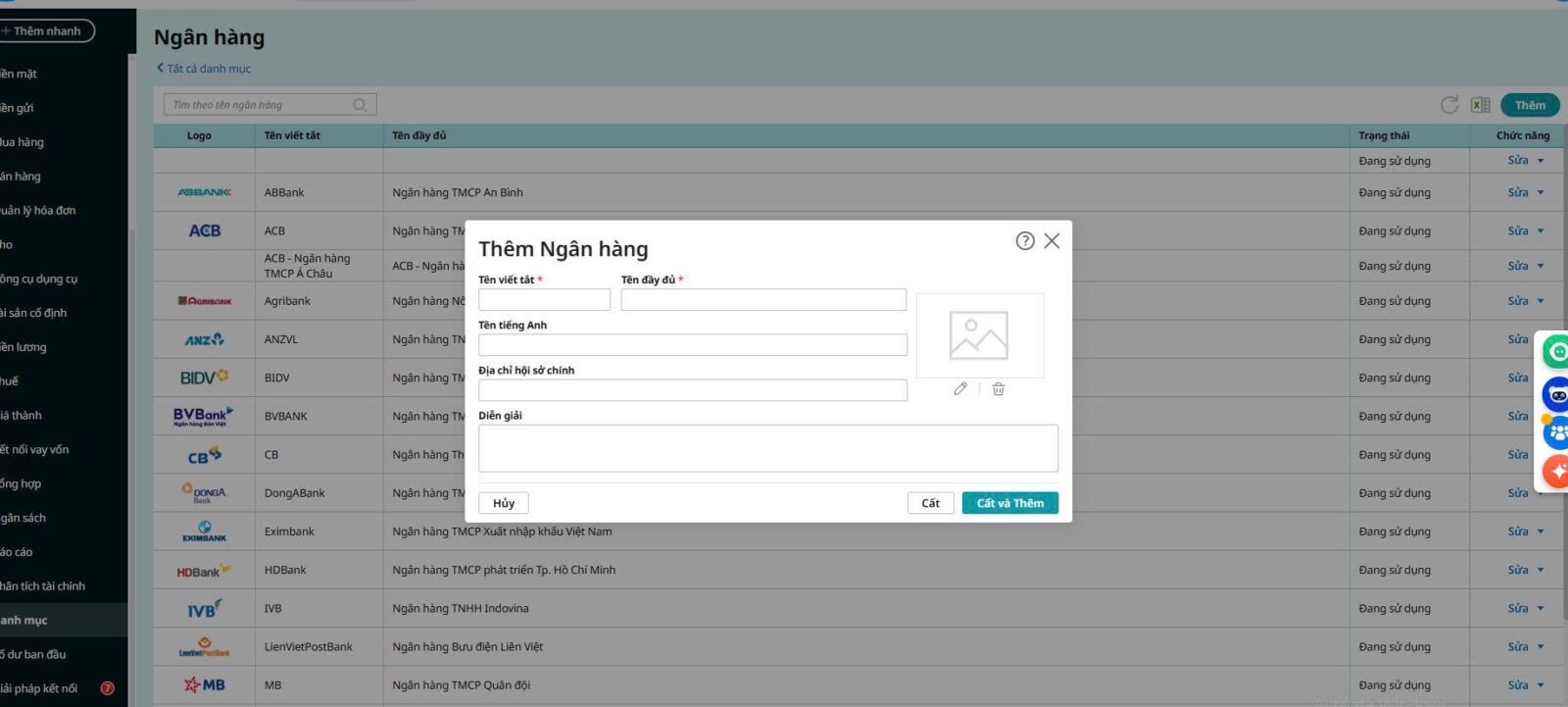This screenshot has width=1568, height=707.
Task: Click the IVB logo in the table
Action: click(x=204, y=609)
